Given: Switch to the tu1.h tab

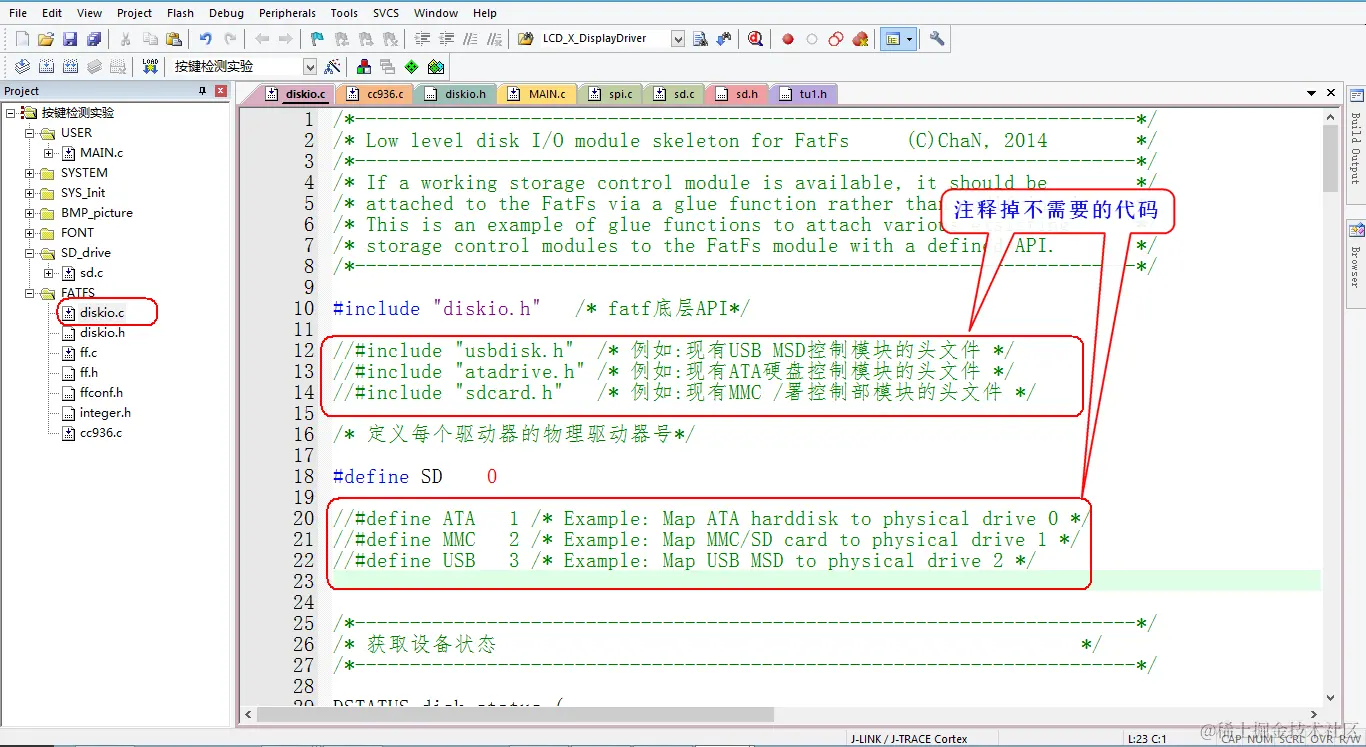Looking at the screenshot, I should [x=803, y=94].
